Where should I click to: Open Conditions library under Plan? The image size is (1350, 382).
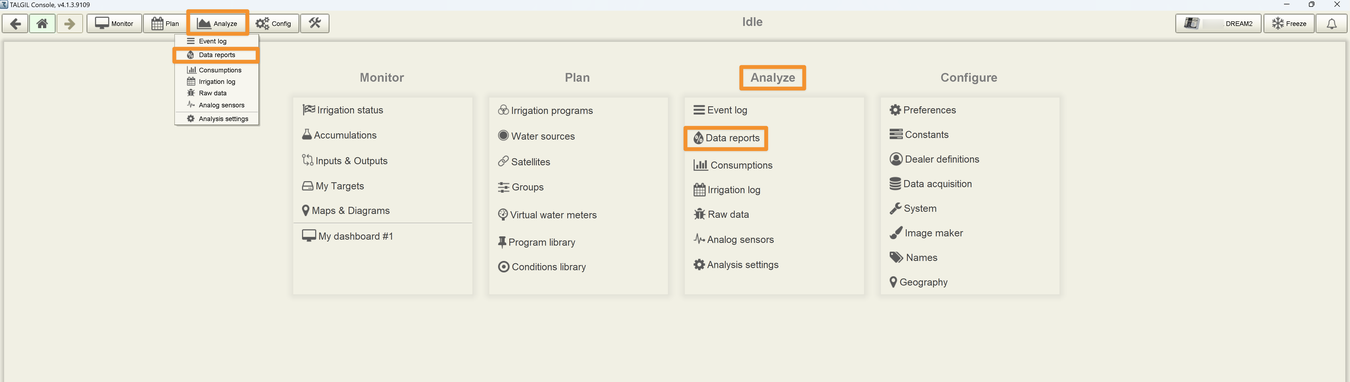542,267
